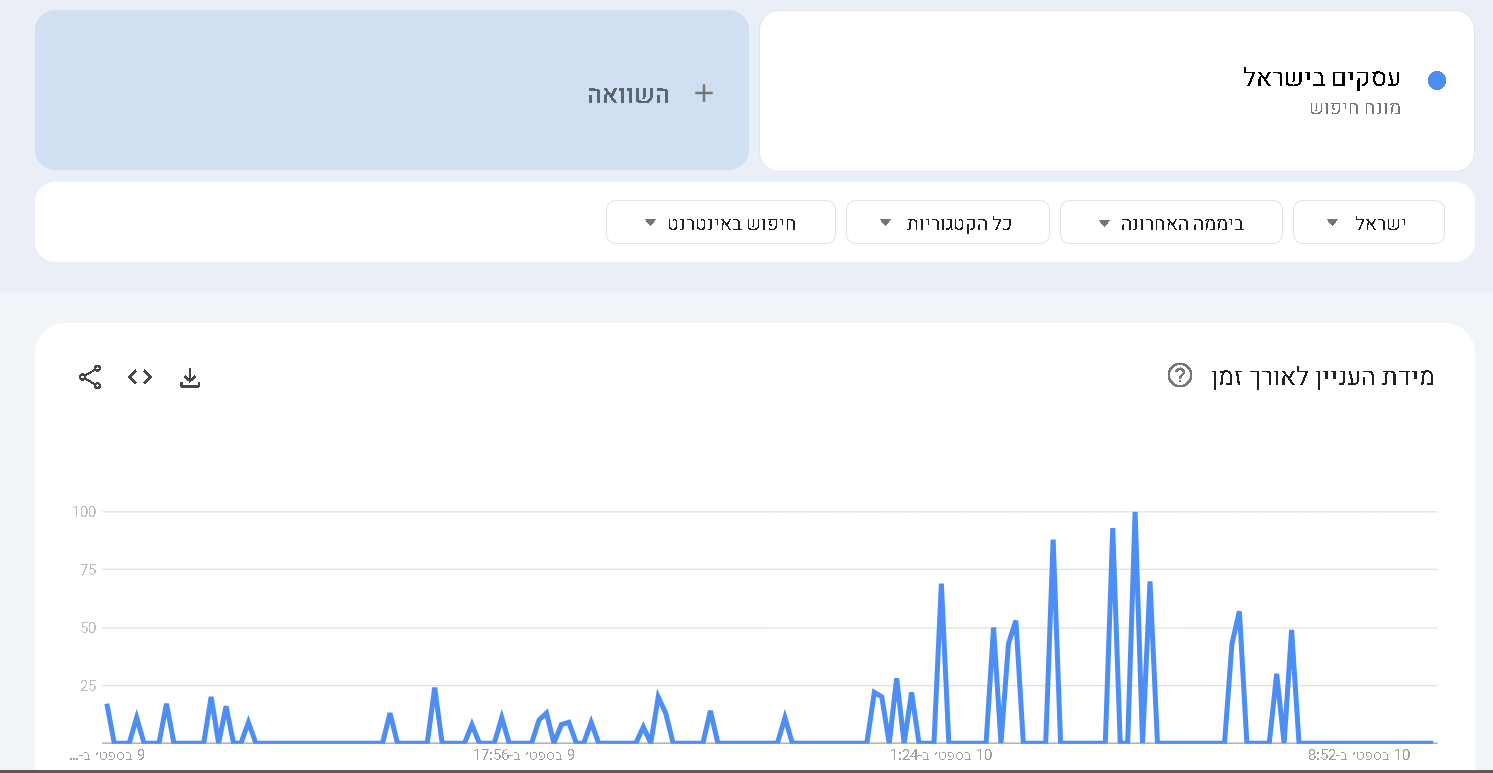The image size is (1493, 773).
Task: Click the מונח חיפוש subtitle text
Action: [1355, 108]
